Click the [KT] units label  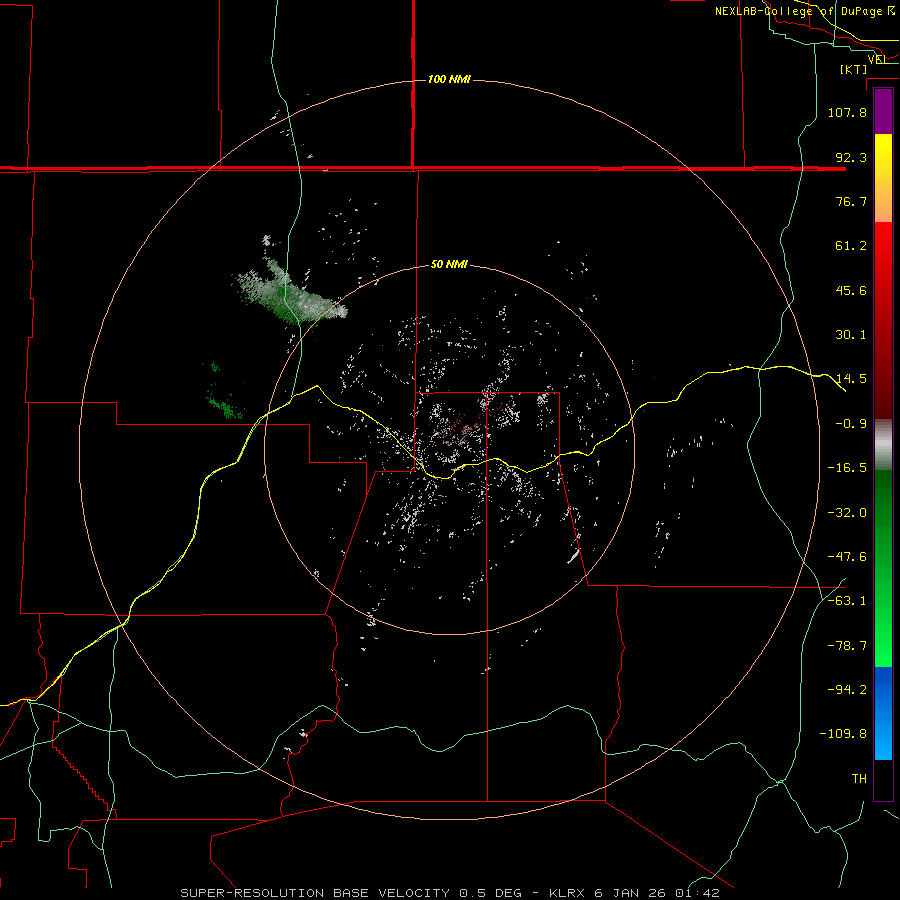(854, 69)
